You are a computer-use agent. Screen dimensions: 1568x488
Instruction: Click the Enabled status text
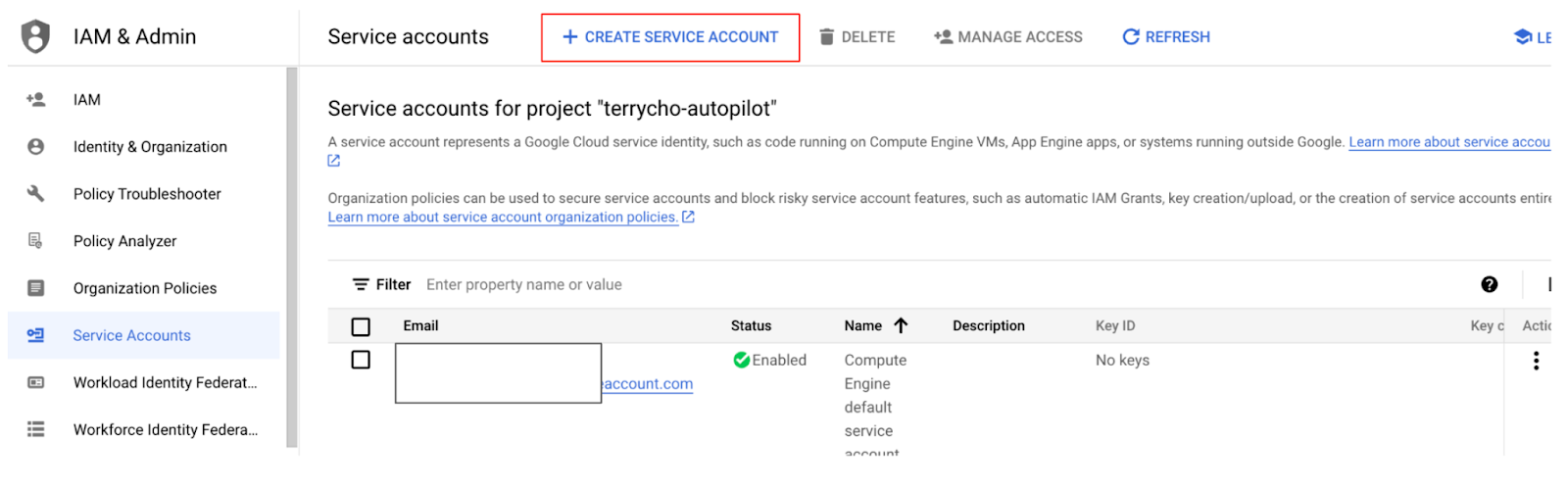click(779, 360)
